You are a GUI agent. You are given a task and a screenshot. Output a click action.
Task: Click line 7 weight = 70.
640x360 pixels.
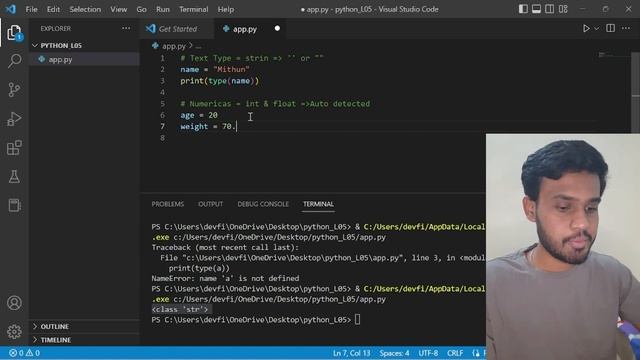point(208,127)
